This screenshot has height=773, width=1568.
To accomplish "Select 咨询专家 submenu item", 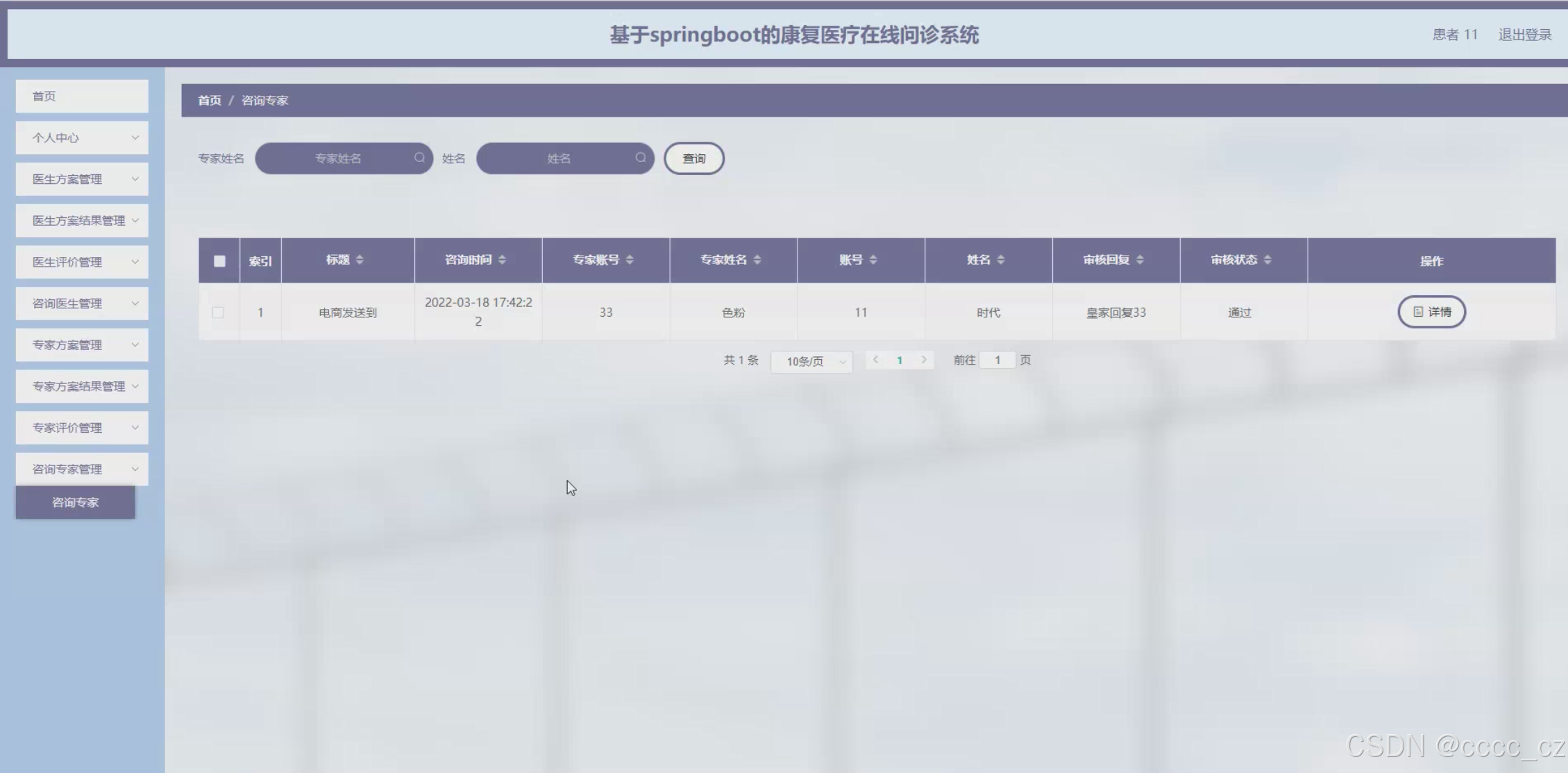I will 75,502.
